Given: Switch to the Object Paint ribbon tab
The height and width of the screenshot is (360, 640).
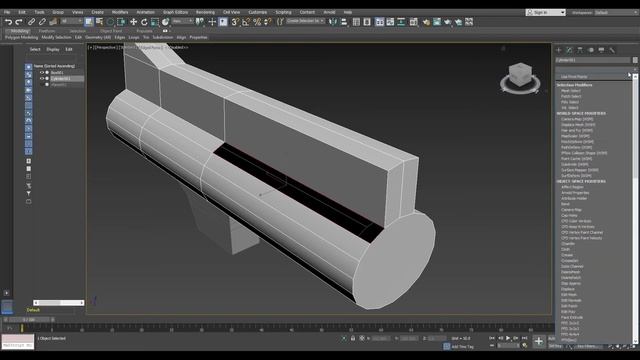Looking at the screenshot, I should 111,31.
